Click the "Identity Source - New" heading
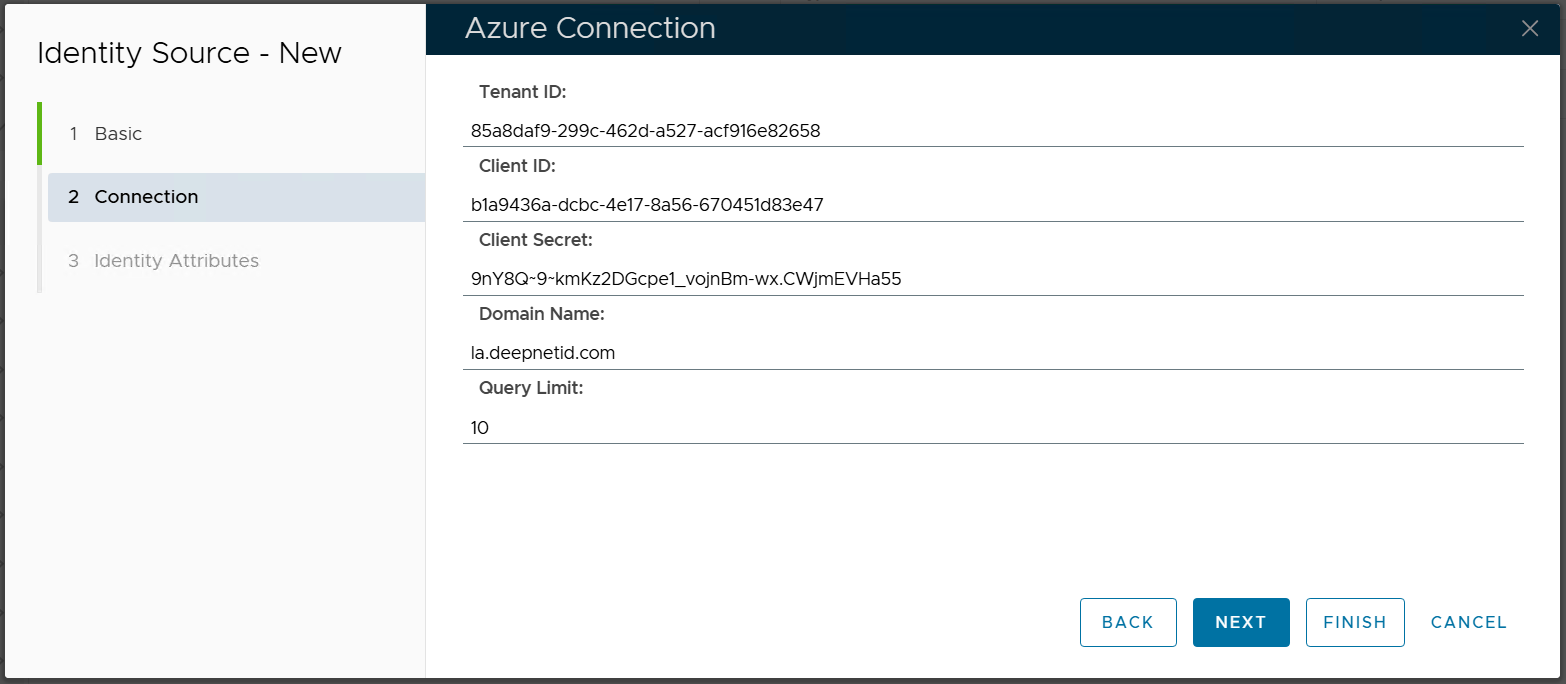The height and width of the screenshot is (684, 1566). coord(189,53)
